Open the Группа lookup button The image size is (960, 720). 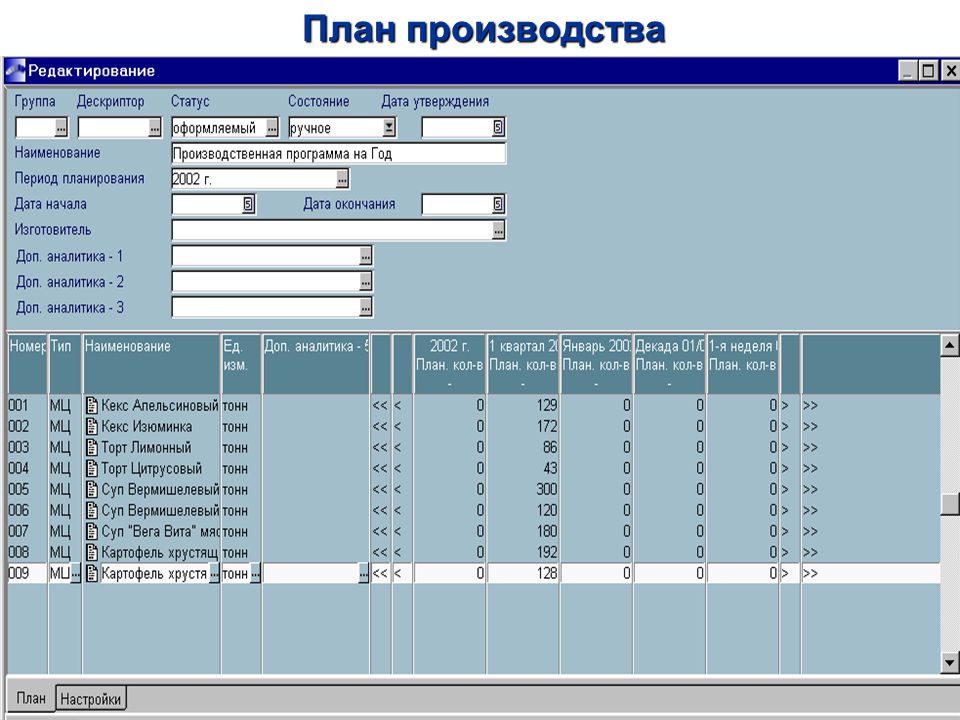click(x=61, y=128)
